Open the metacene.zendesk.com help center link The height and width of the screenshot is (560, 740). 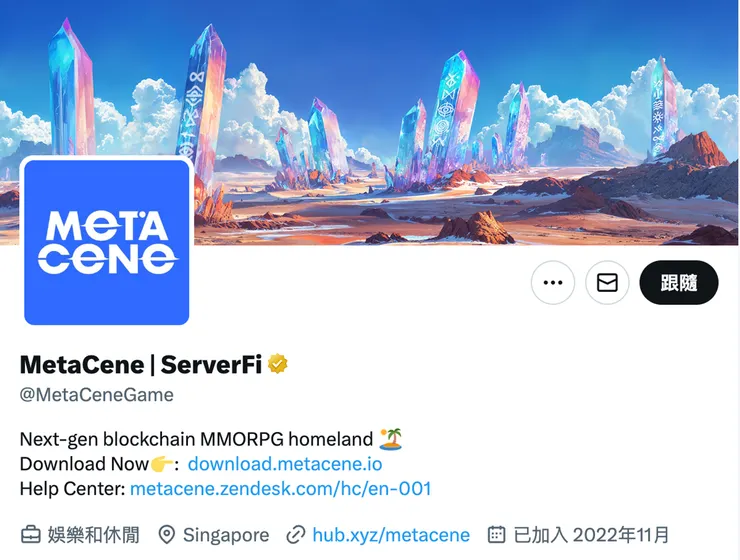click(281, 488)
